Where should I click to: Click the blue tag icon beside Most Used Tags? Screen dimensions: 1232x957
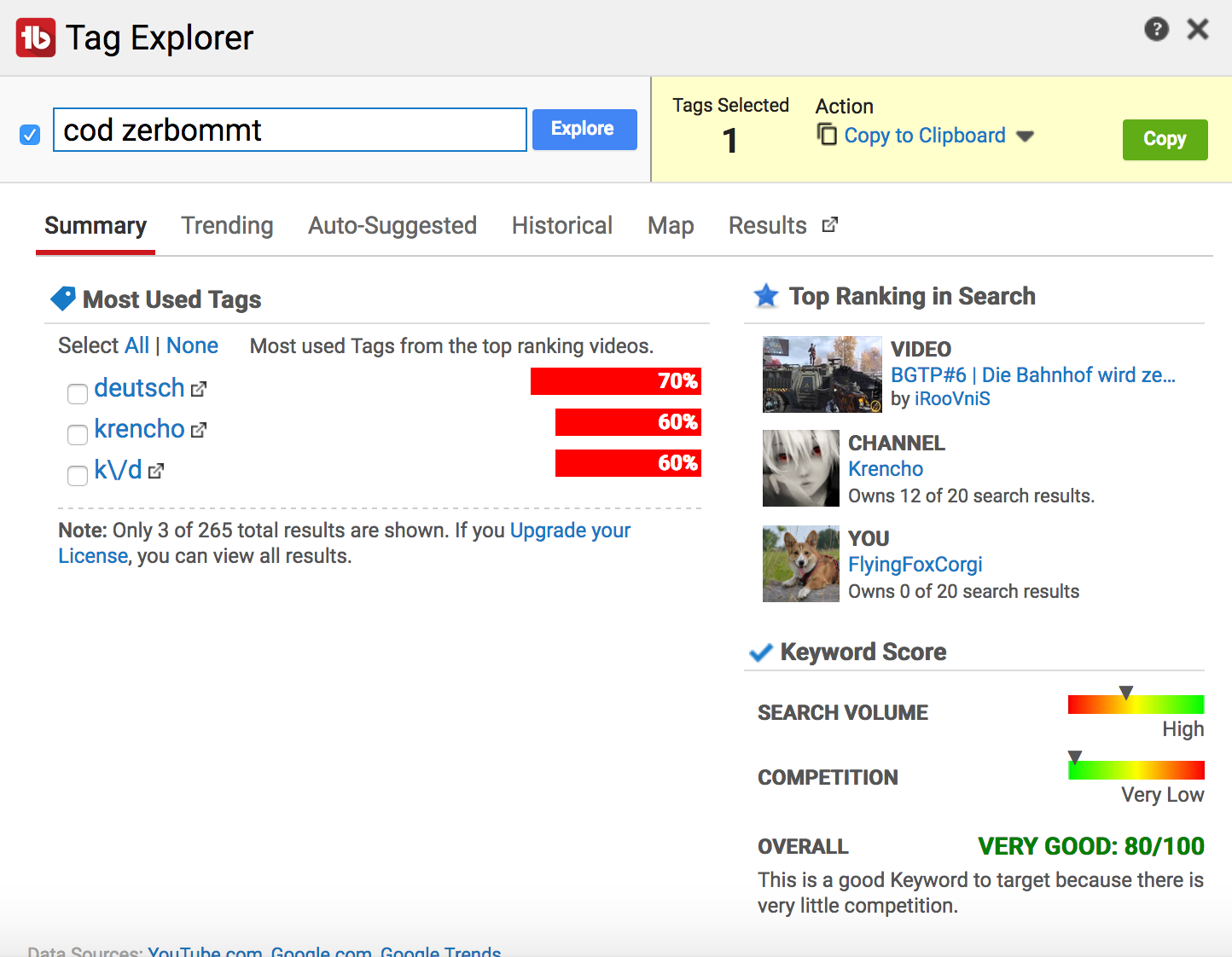pyautogui.click(x=63, y=299)
